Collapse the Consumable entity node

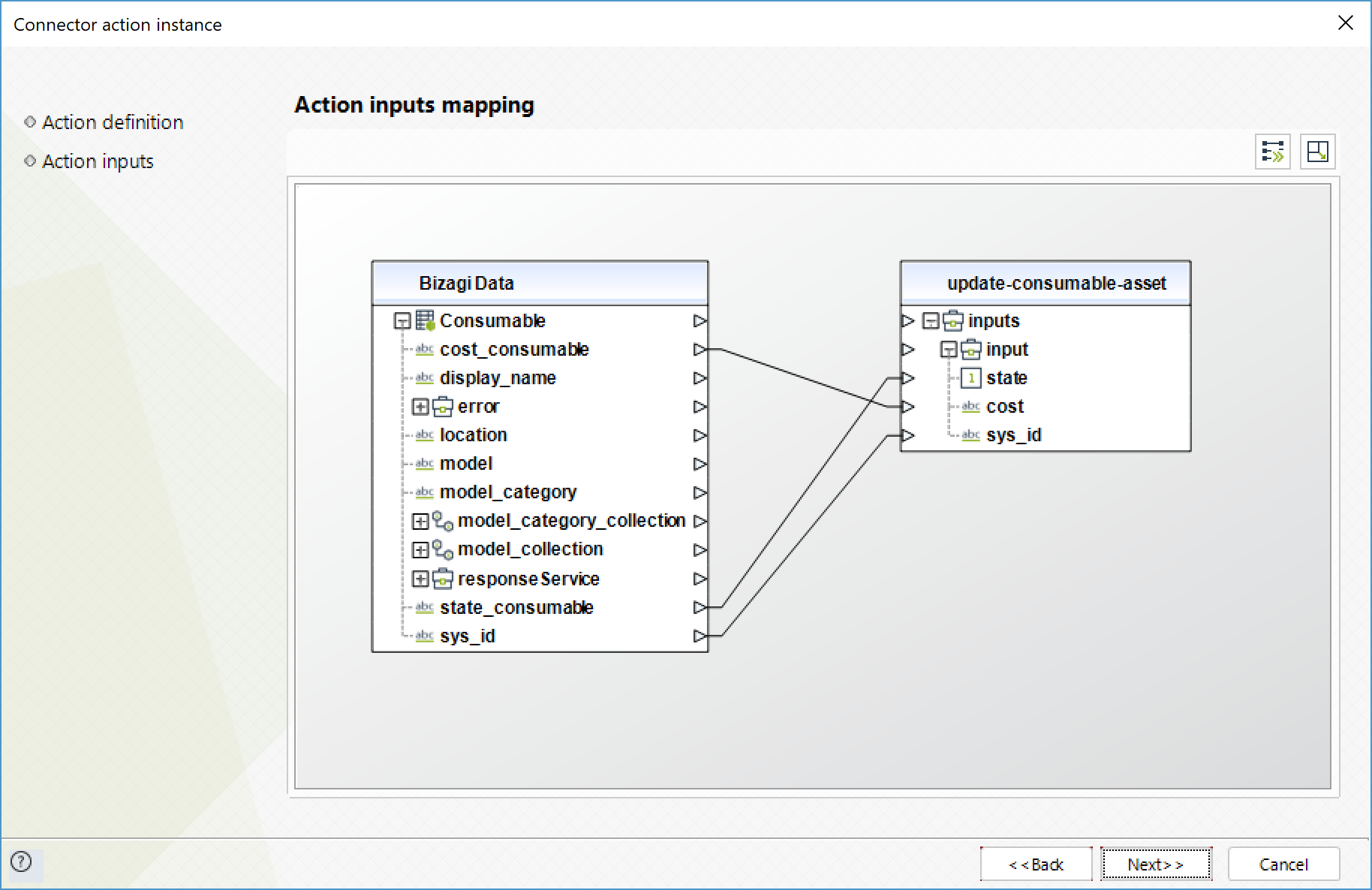402,321
